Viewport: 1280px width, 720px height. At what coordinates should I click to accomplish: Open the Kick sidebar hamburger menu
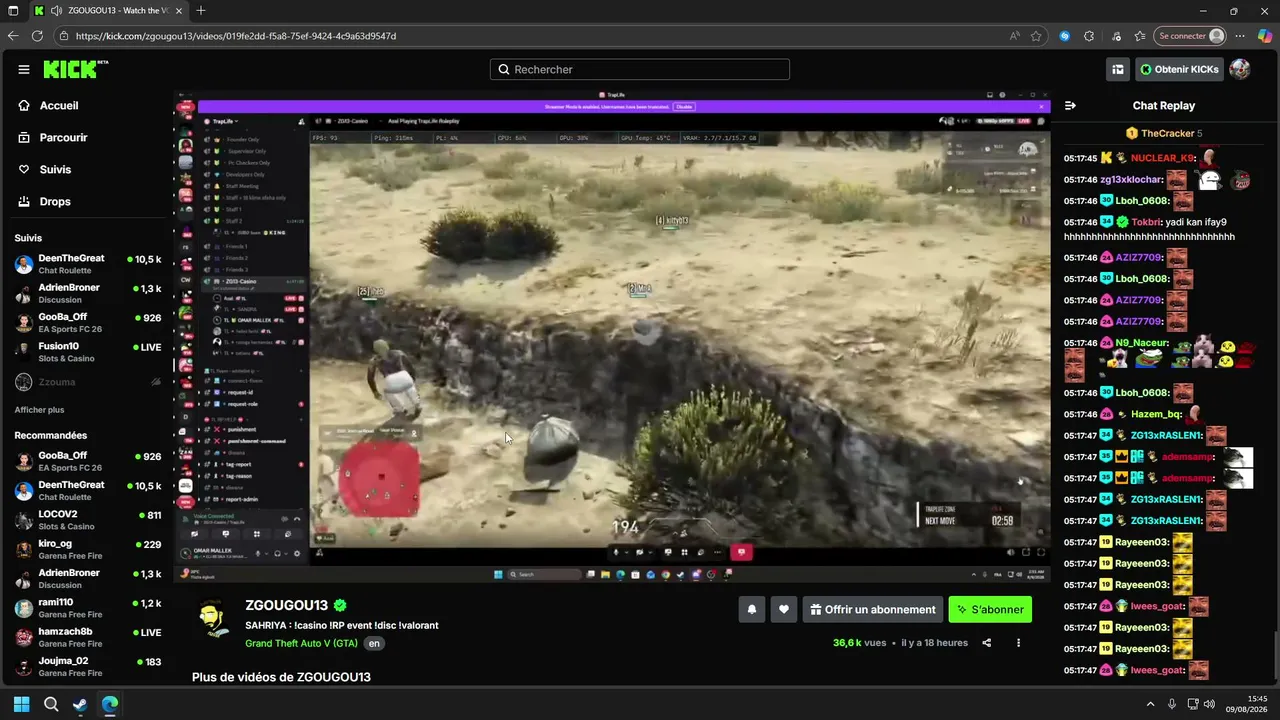click(x=23, y=69)
